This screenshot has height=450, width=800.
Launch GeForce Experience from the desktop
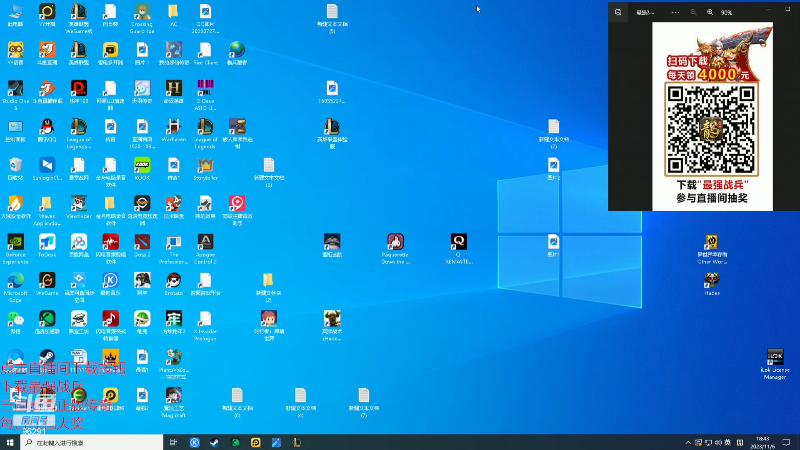point(15,249)
